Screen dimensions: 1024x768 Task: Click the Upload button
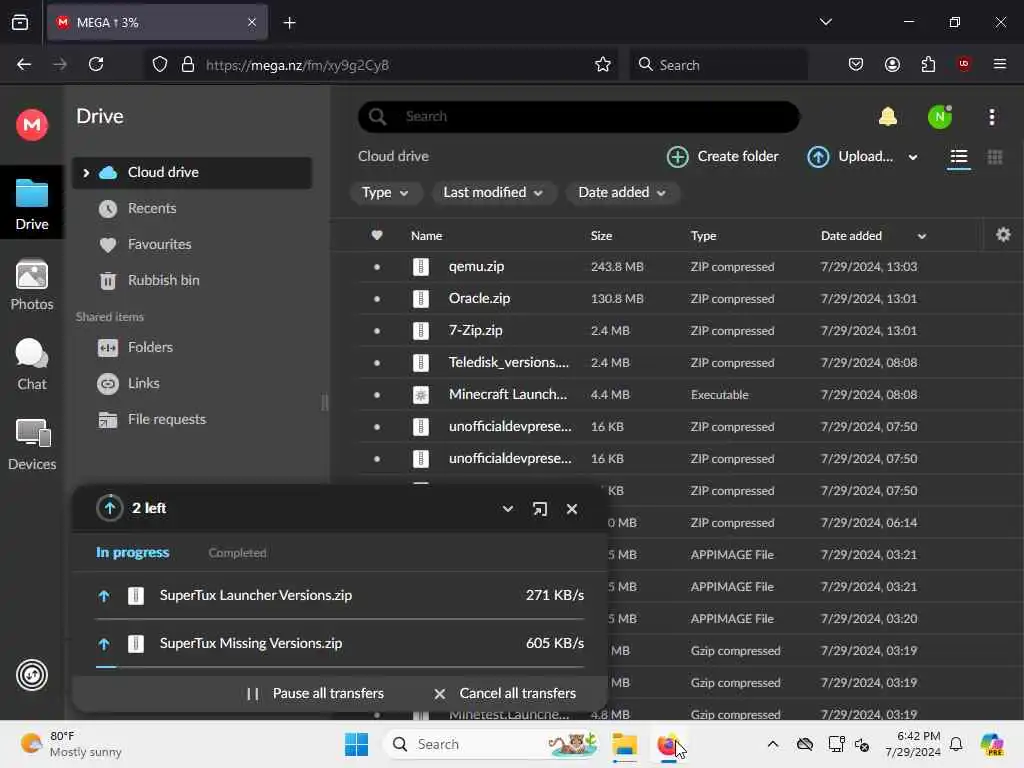point(850,157)
